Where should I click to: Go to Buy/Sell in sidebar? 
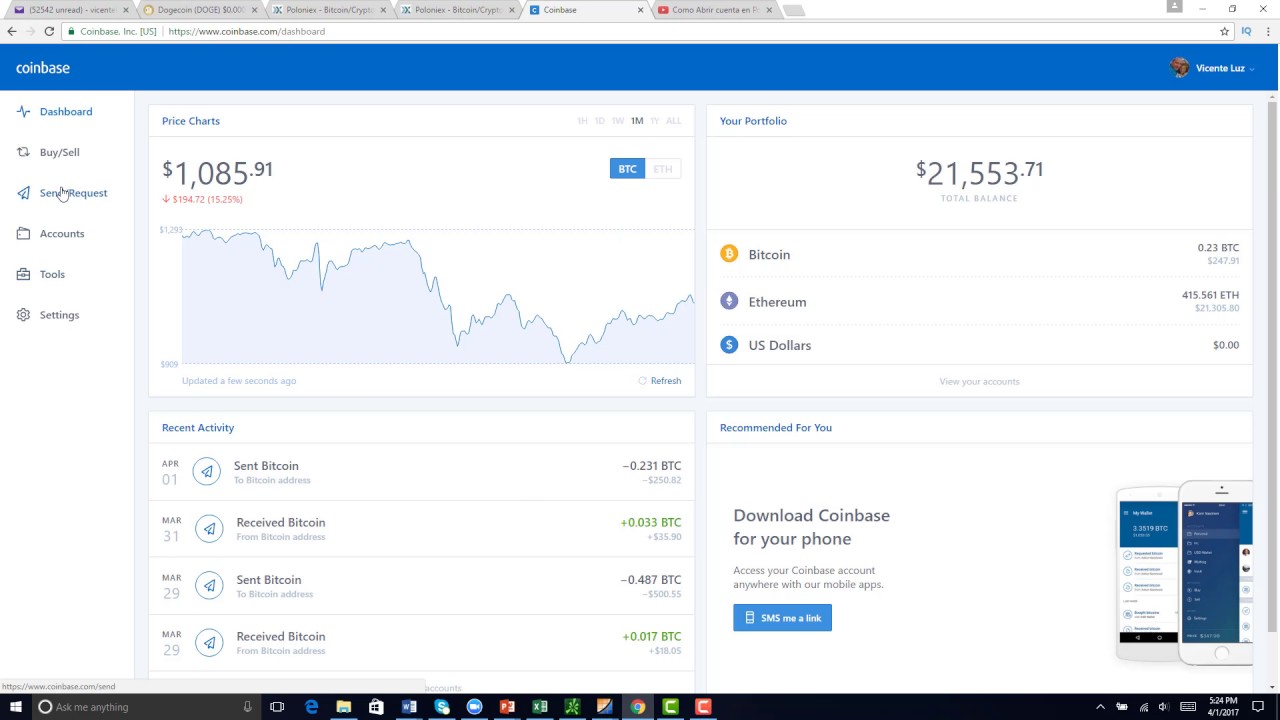point(59,152)
